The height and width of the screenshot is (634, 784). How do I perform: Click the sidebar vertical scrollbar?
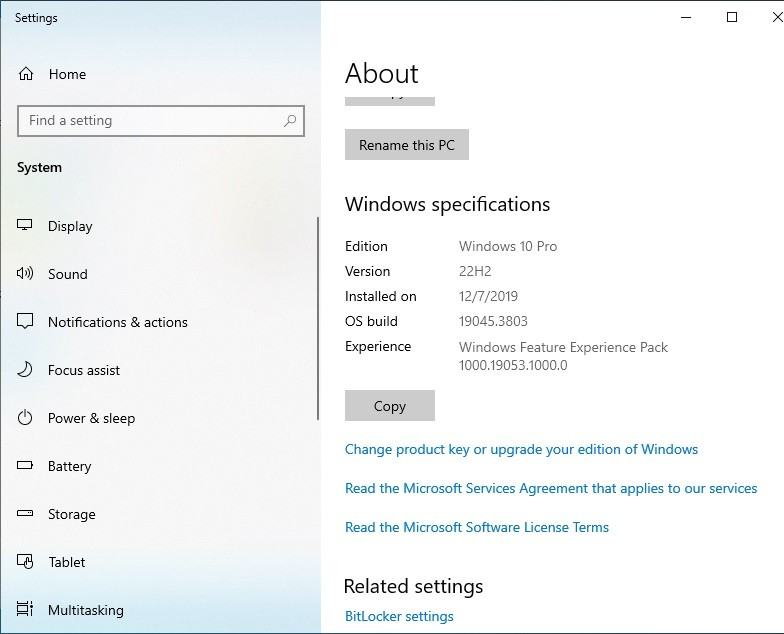point(318,318)
